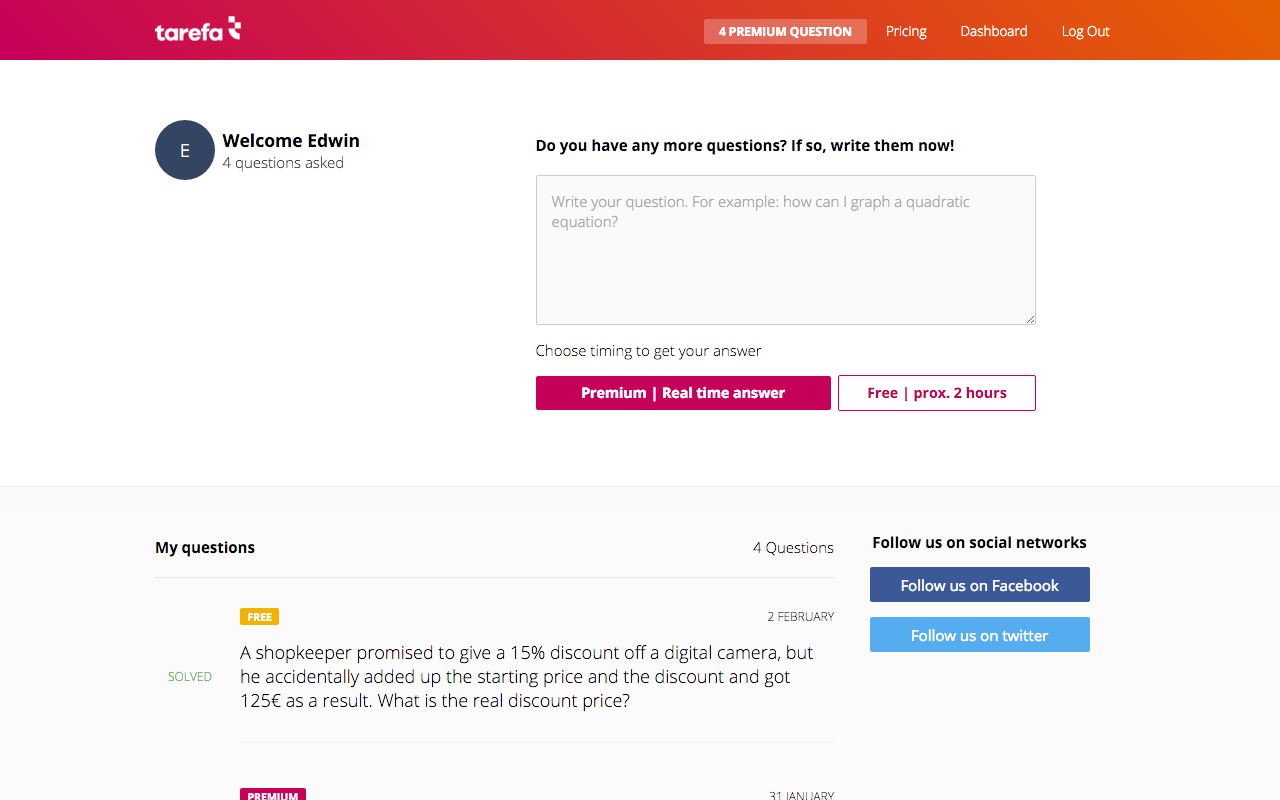This screenshot has height=800, width=1280.
Task: Click the PREMIUM tag on second question
Action: click(272, 795)
